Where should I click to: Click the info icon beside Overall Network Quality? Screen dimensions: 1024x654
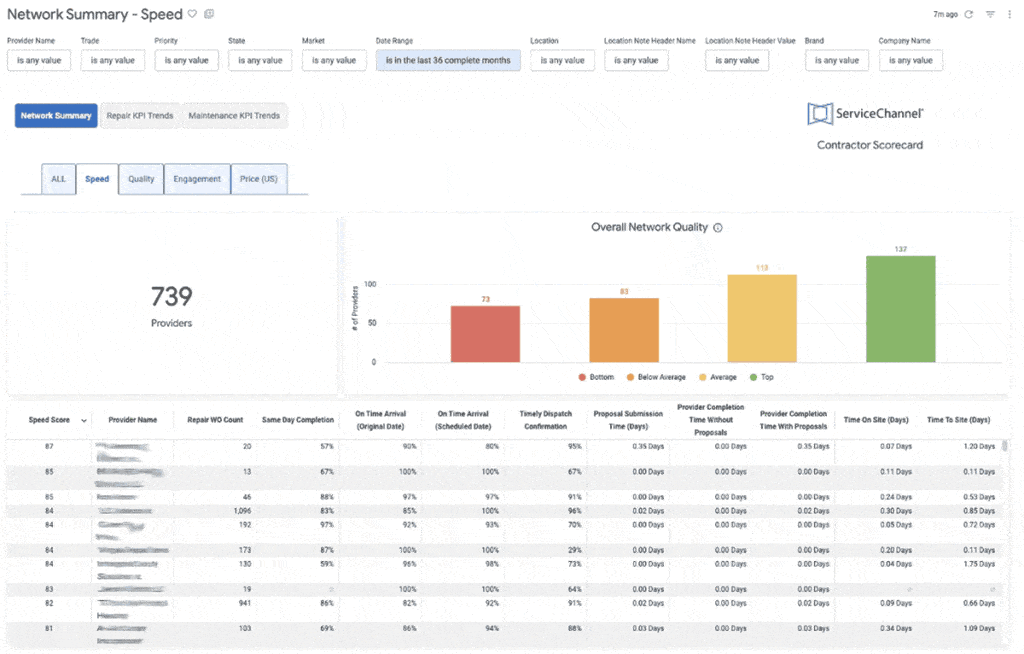click(x=718, y=228)
